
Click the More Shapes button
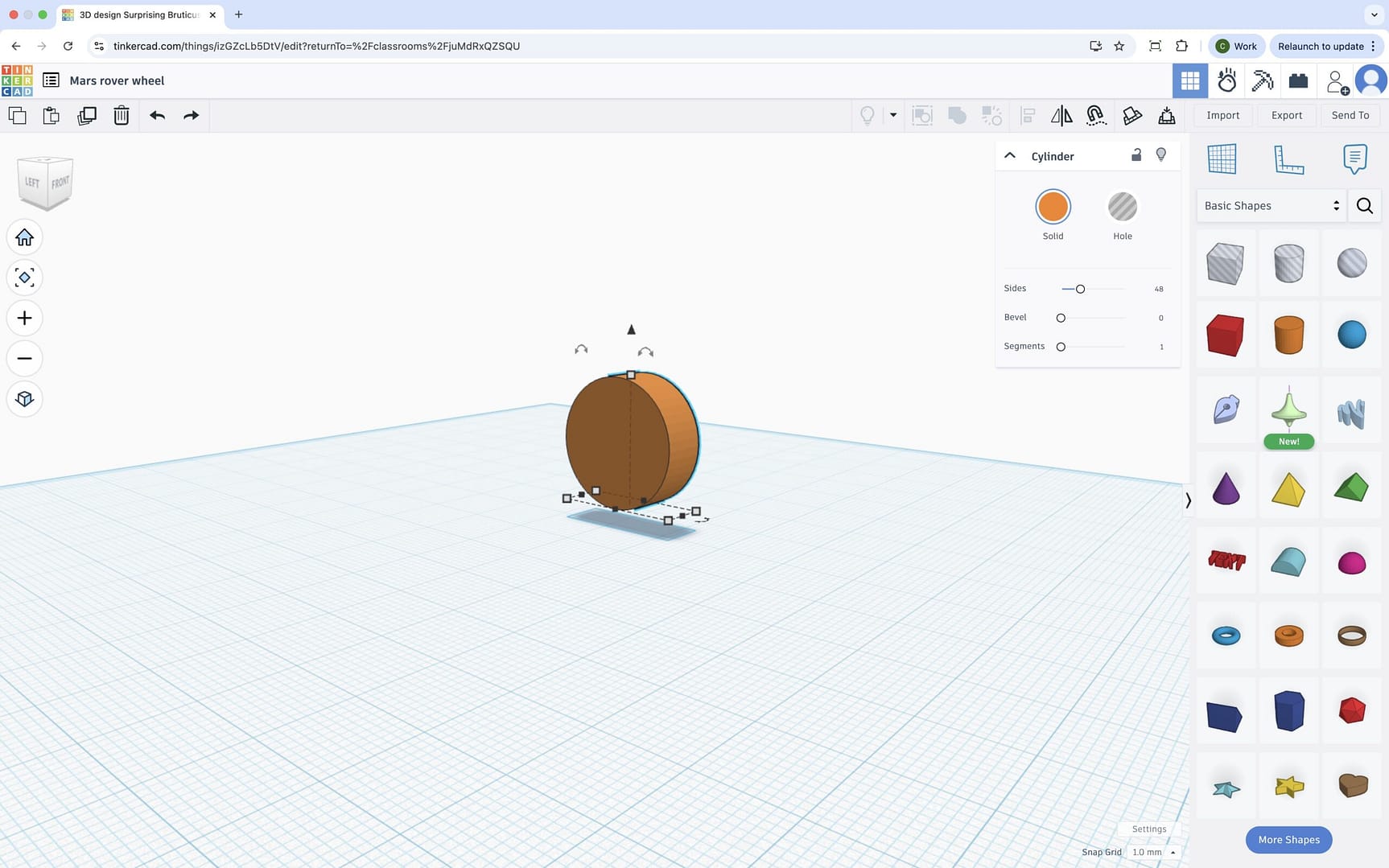1288,839
